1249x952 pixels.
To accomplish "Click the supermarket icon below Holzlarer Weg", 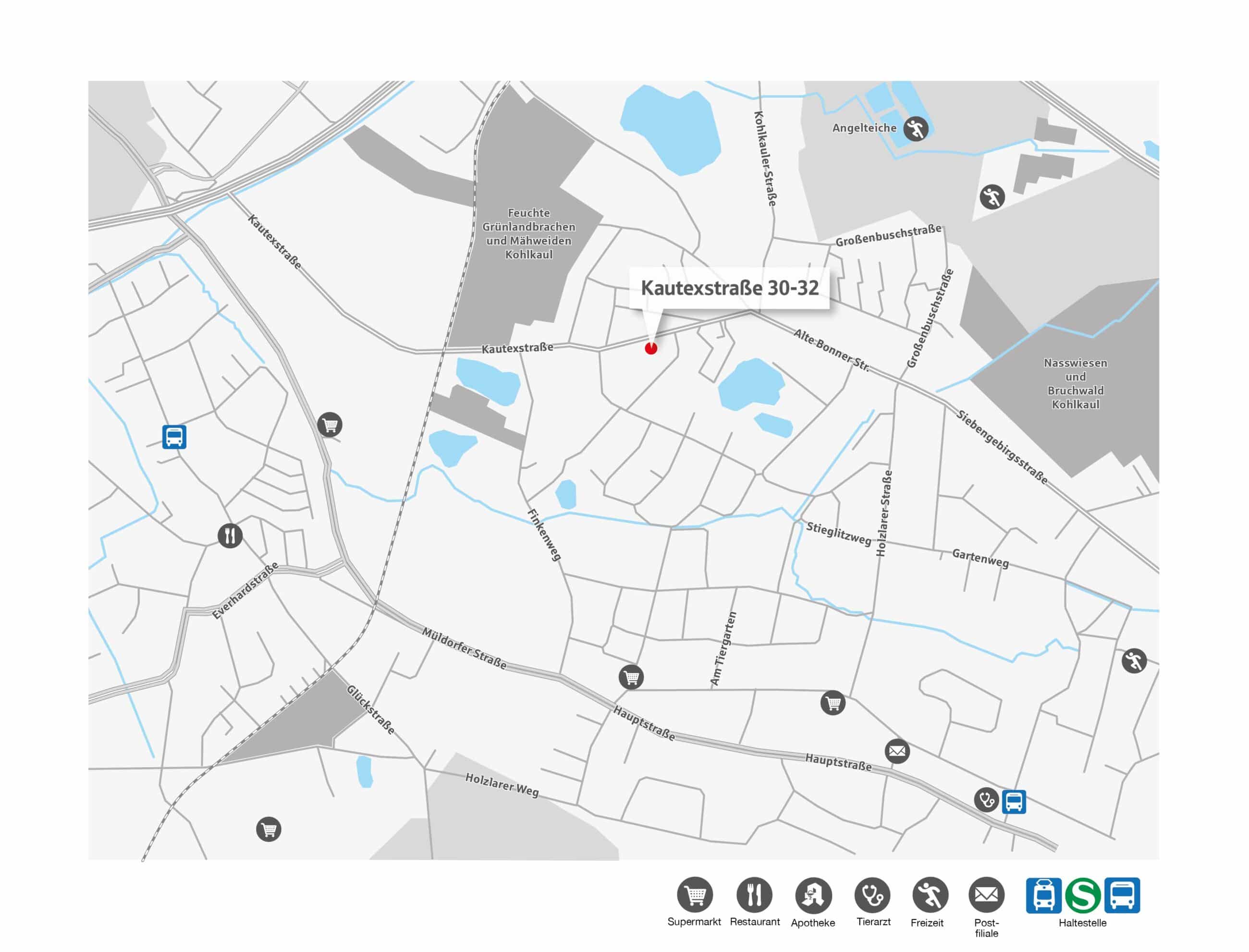I will click(x=269, y=830).
